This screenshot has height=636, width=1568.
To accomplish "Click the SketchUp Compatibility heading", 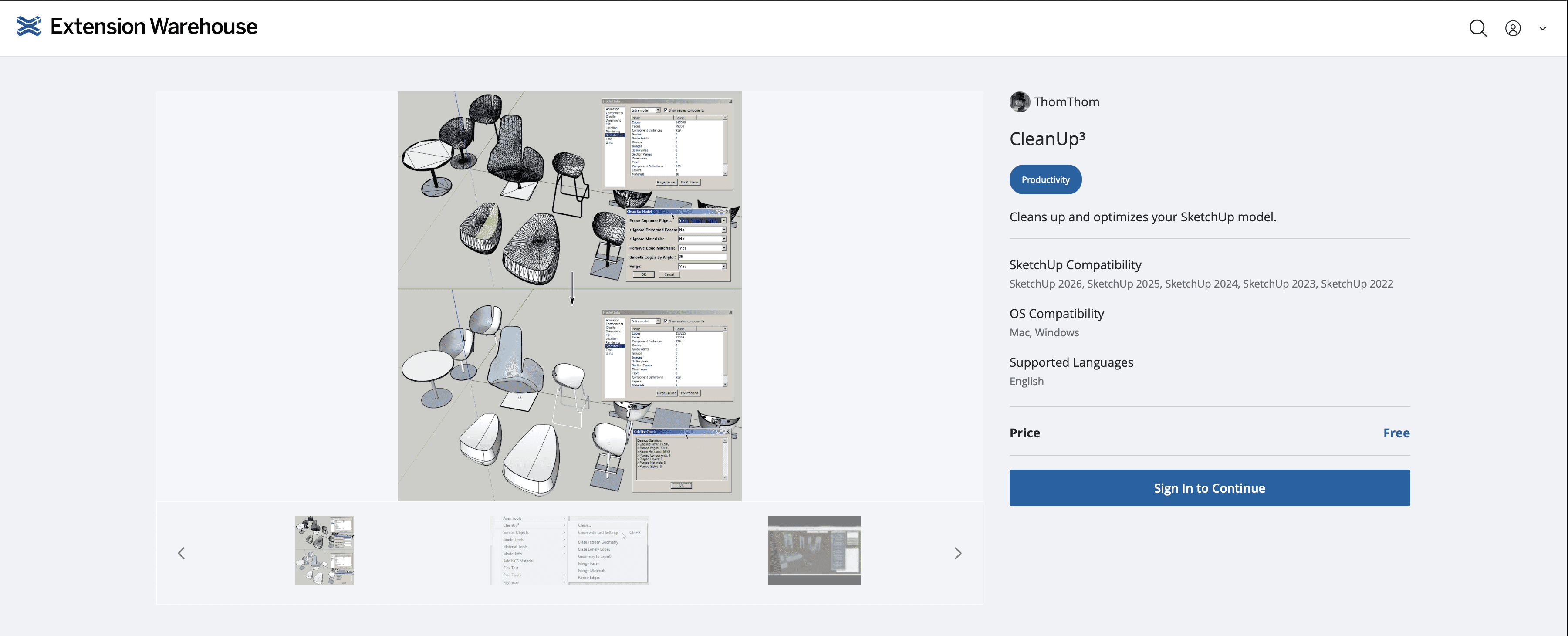I will (x=1075, y=265).
